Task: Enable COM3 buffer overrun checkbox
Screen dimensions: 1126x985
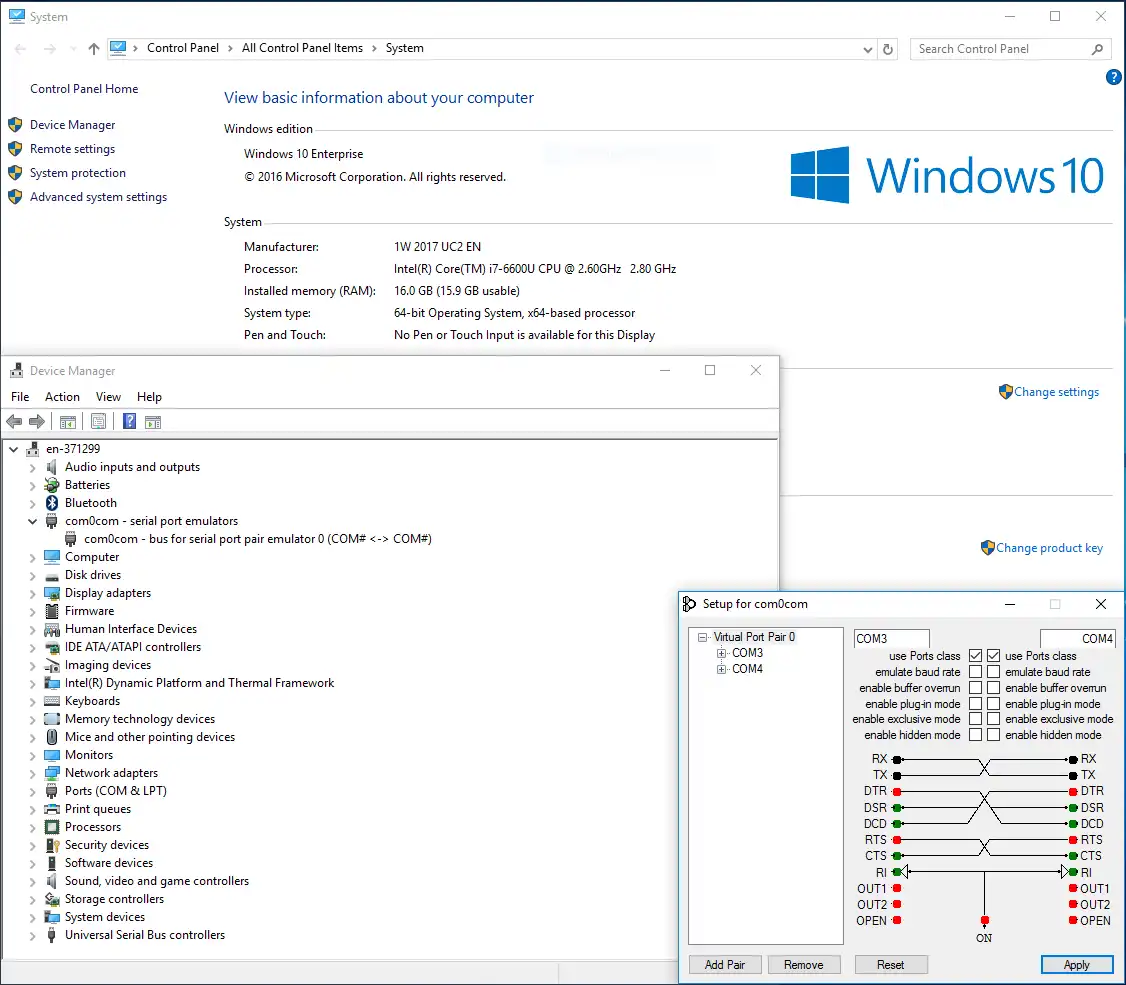Action: (975, 688)
